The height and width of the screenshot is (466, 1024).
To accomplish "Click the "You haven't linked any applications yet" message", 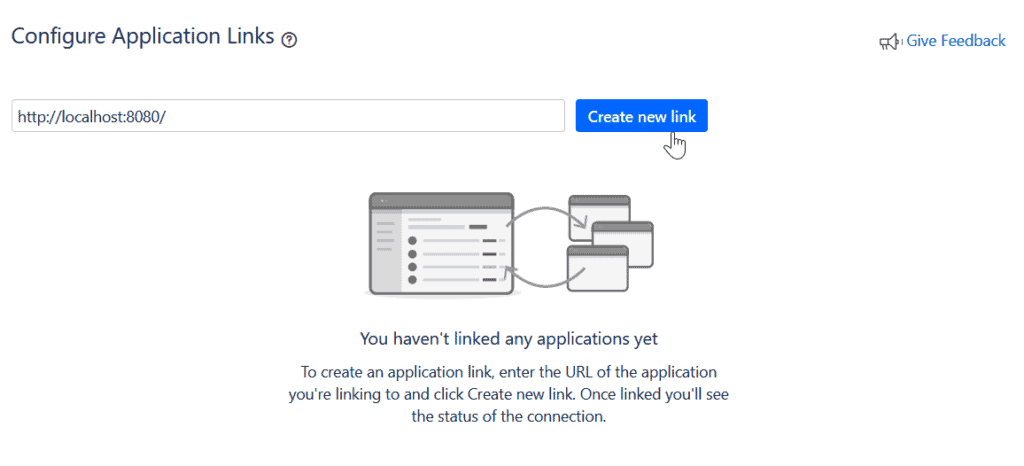I will tap(509, 338).
